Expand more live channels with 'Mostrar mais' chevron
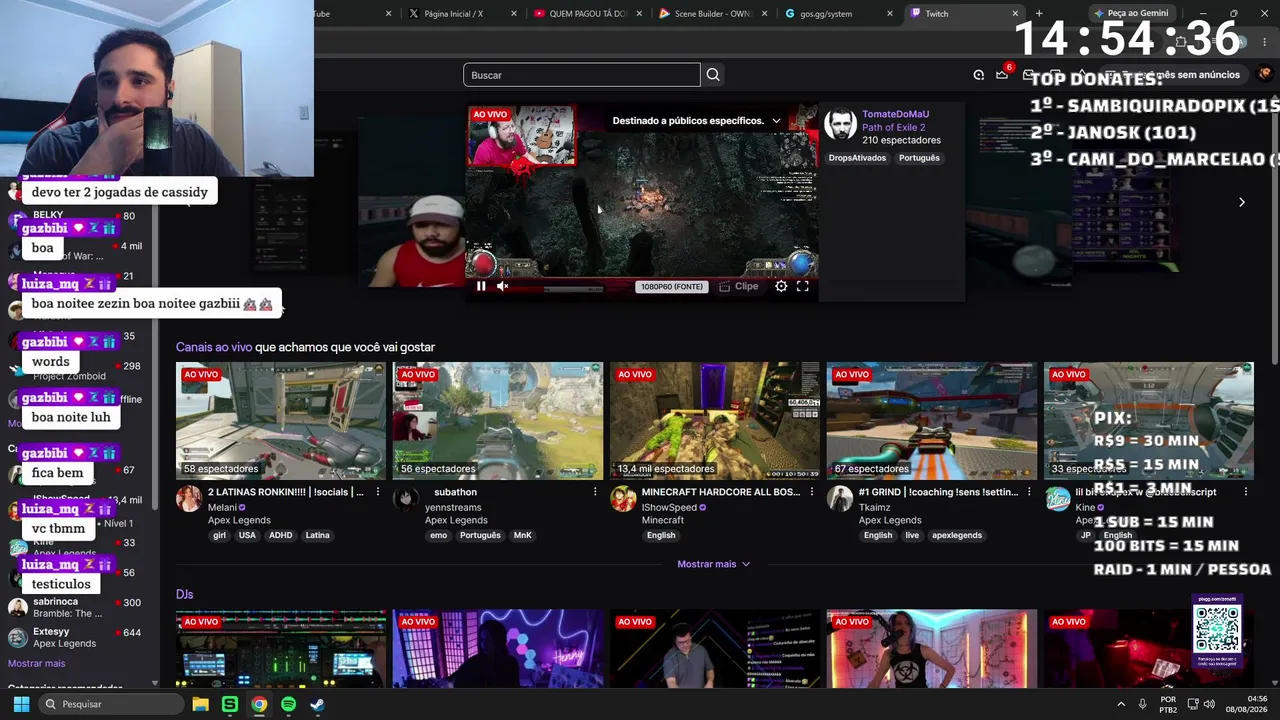 [713, 564]
